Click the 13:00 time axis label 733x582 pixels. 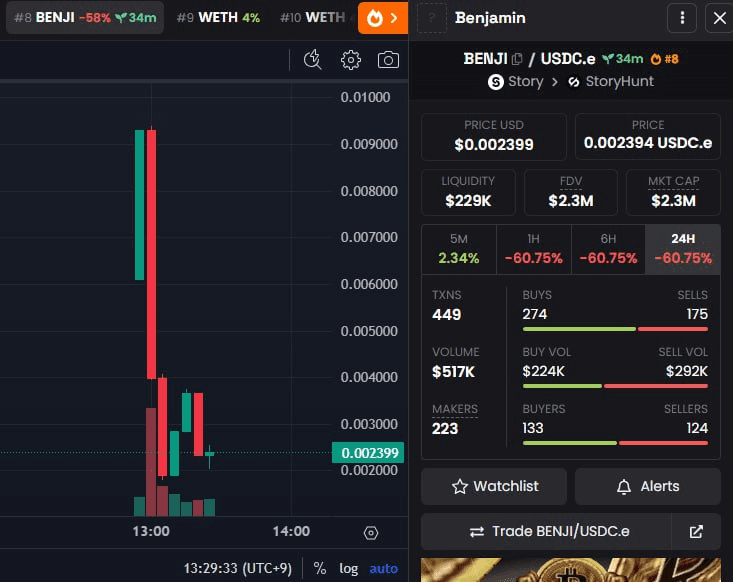[151, 532]
